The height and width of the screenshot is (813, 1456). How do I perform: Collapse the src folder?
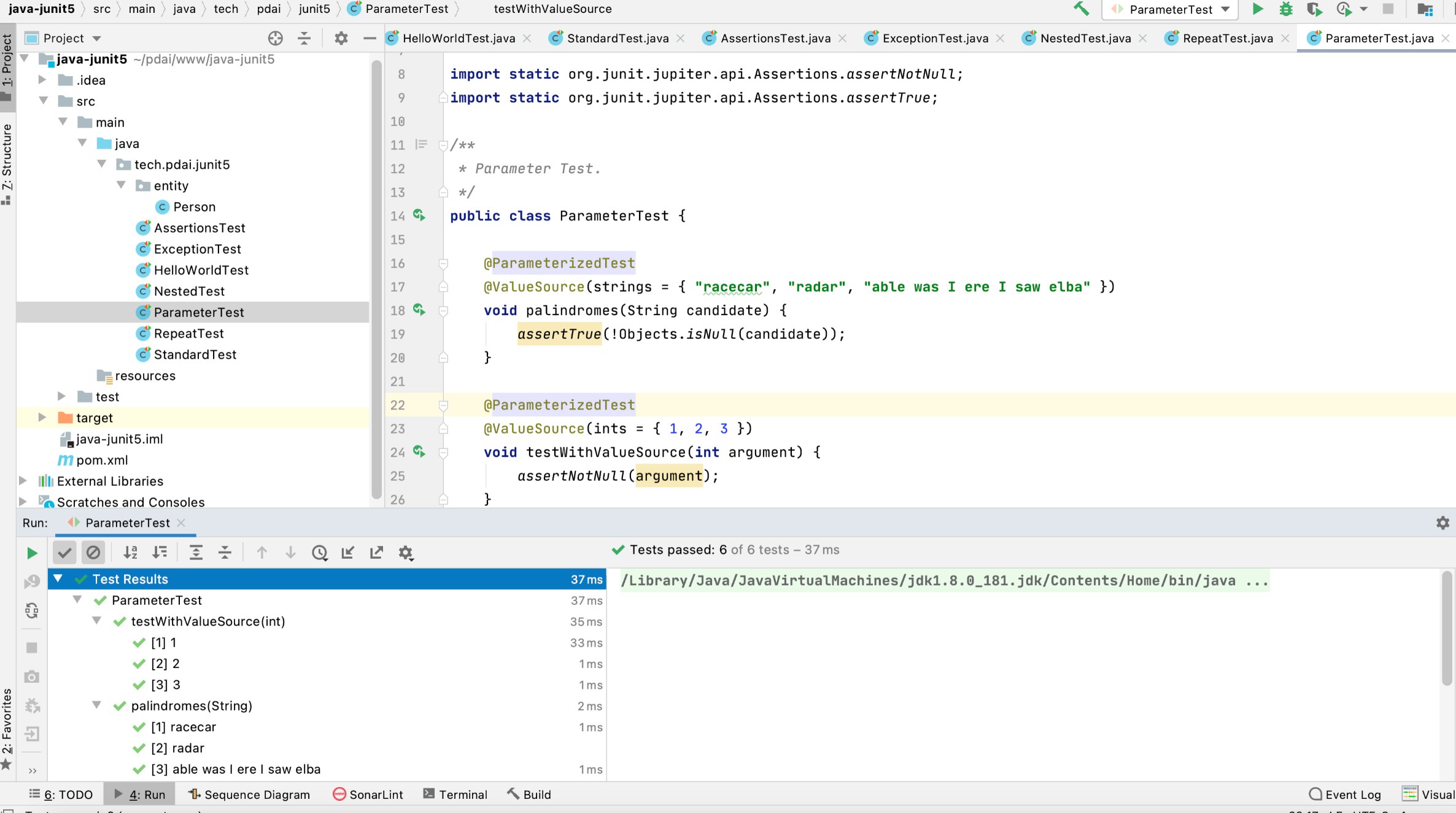(x=43, y=100)
